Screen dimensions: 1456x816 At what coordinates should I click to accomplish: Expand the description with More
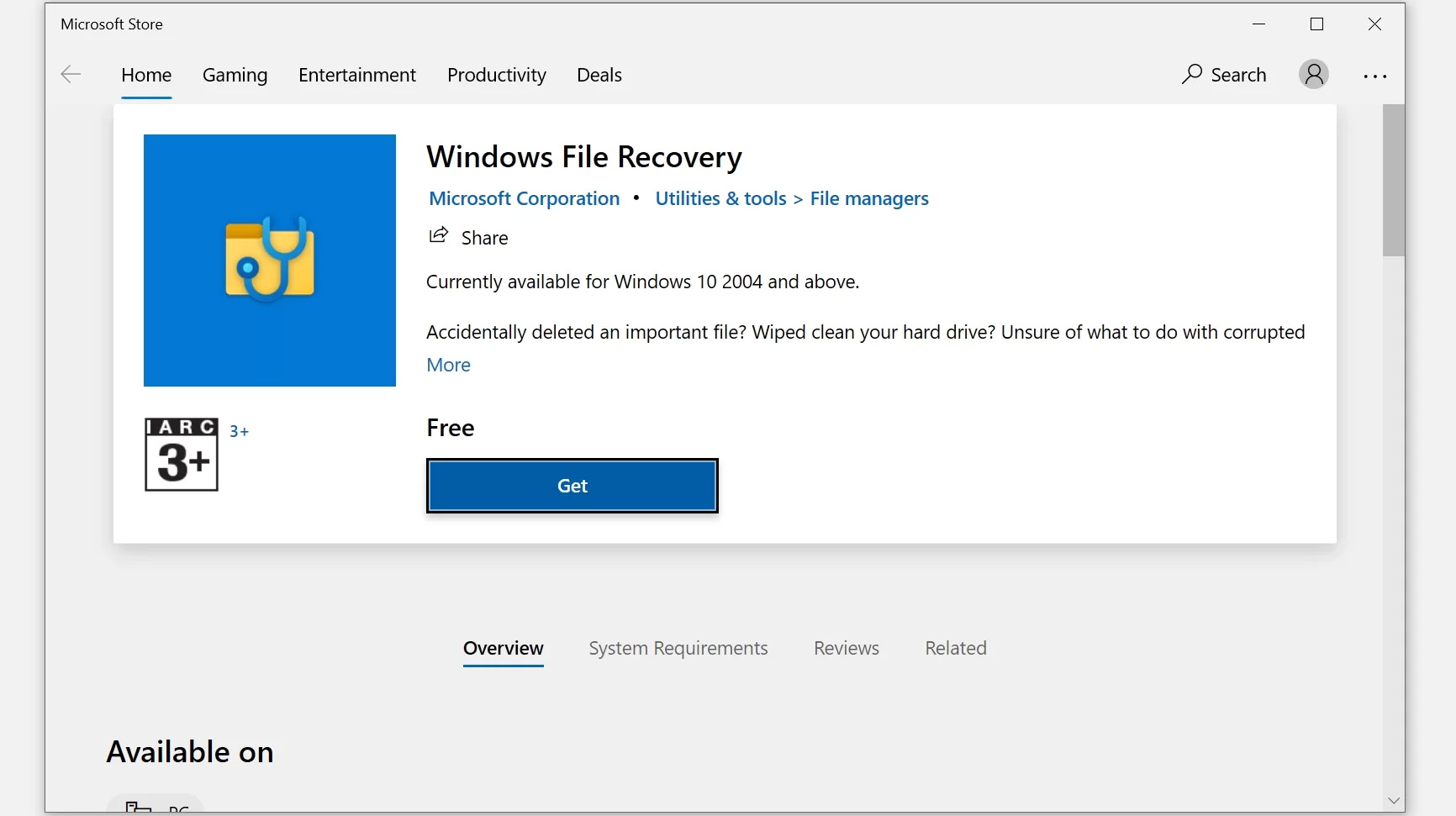(x=449, y=365)
